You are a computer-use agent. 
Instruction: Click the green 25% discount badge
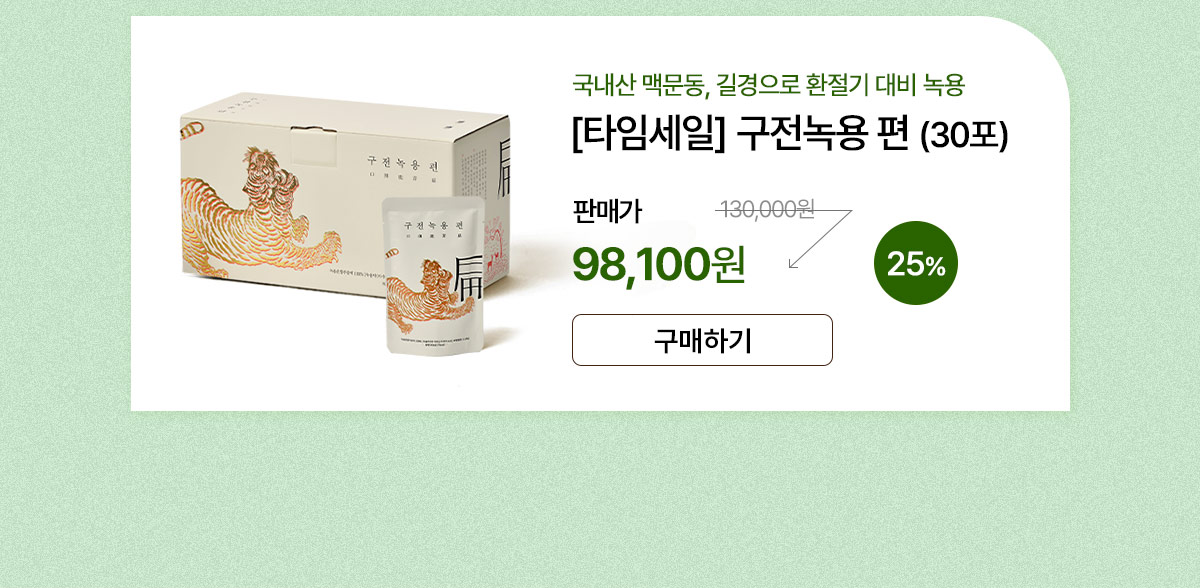pyautogui.click(x=916, y=263)
